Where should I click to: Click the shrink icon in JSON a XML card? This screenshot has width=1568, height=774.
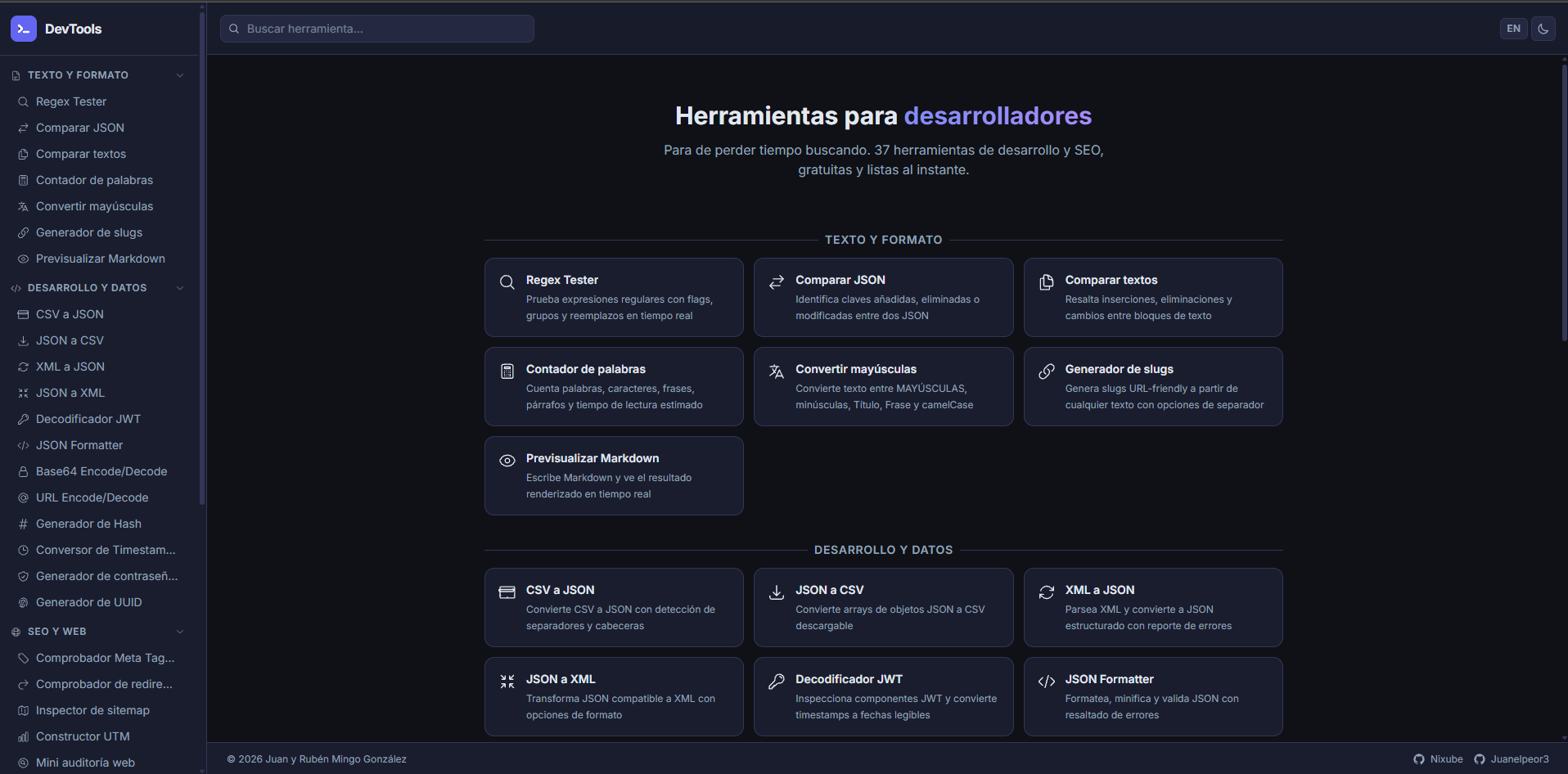pos(507,682)
